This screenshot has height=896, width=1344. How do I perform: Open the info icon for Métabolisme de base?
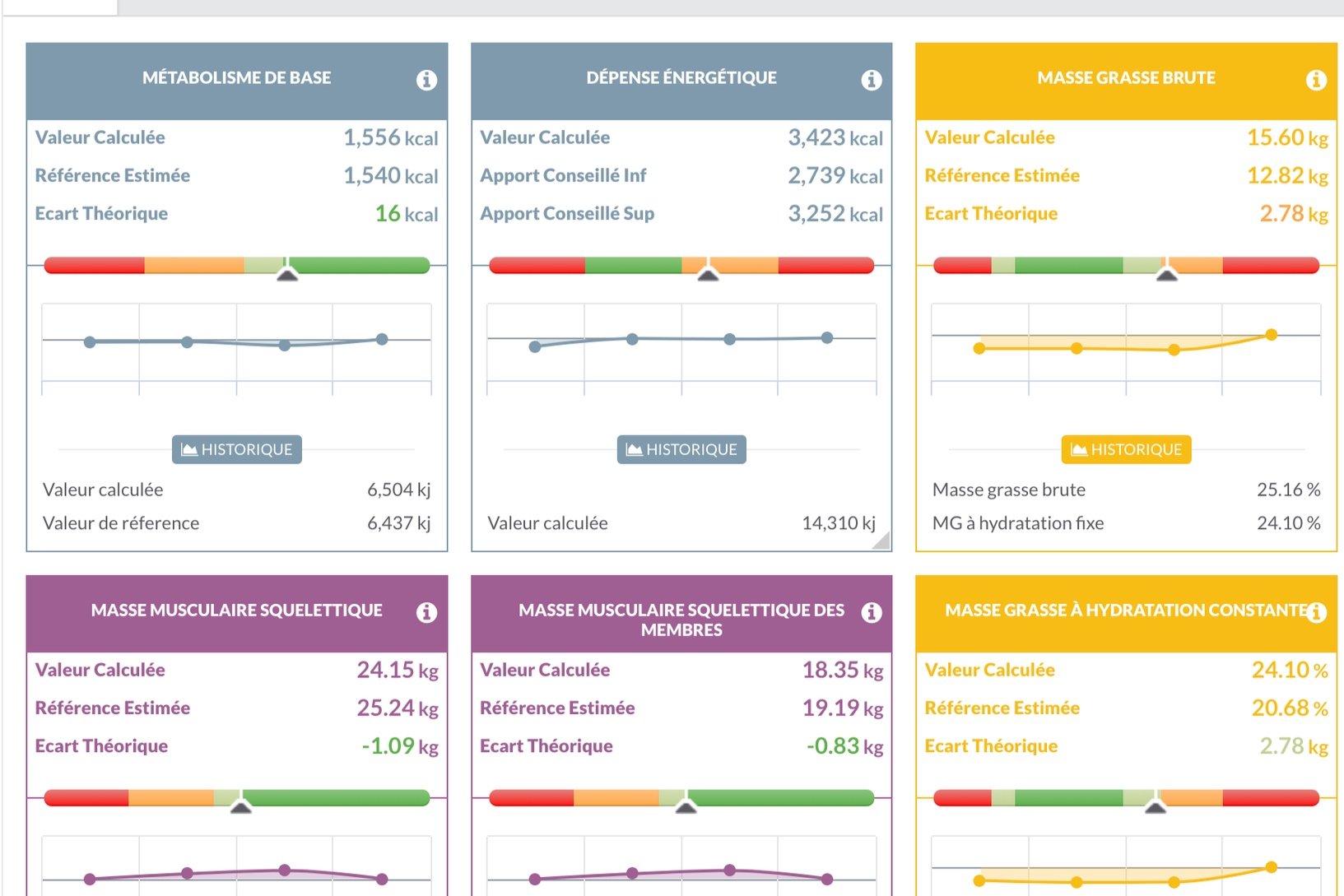click(x=426, y=80)
